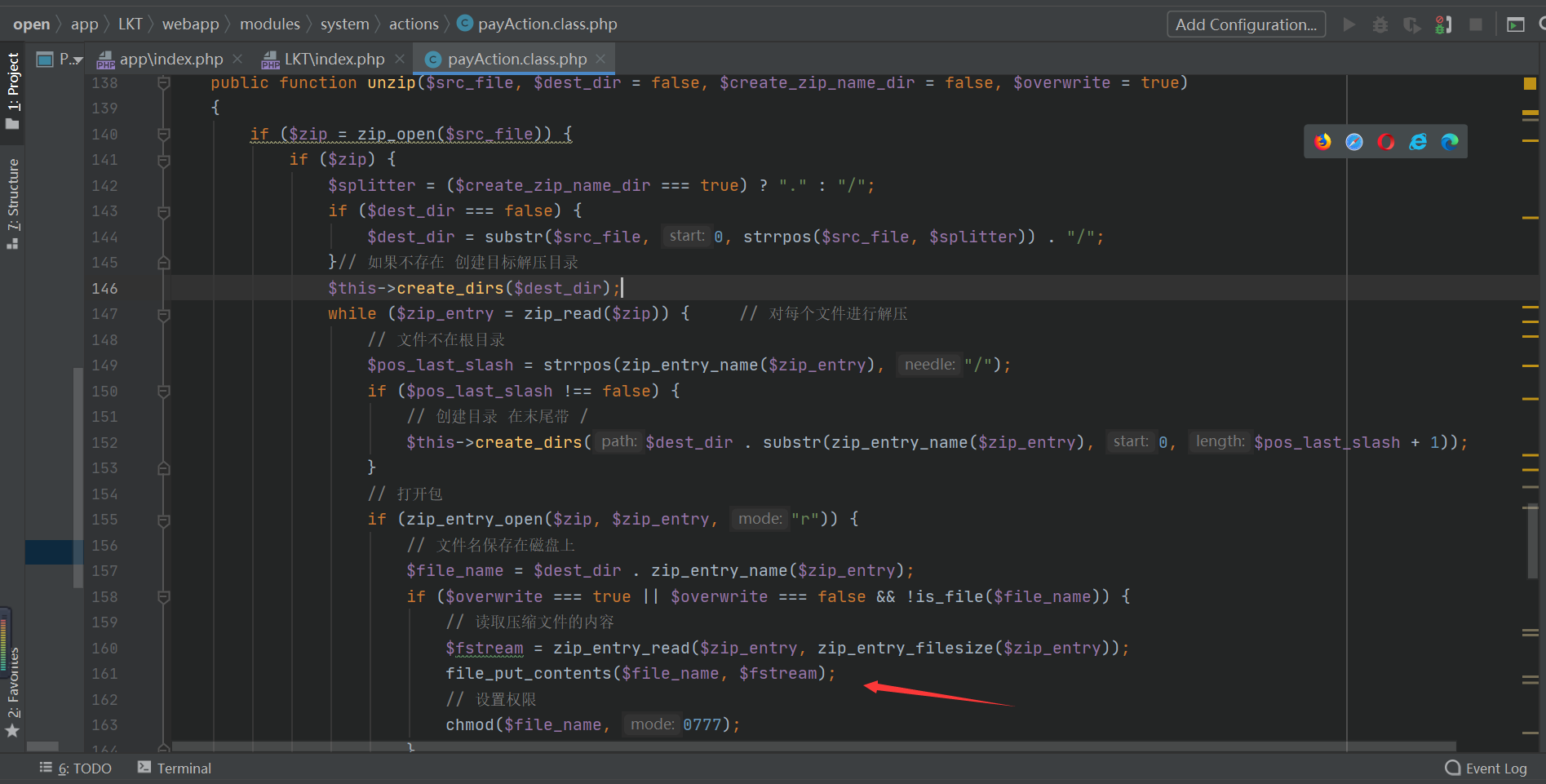The height and width of the screenshot is (784, 1546).
Task: Open in Opera browser icon
Action: (x=1386, y=142)
